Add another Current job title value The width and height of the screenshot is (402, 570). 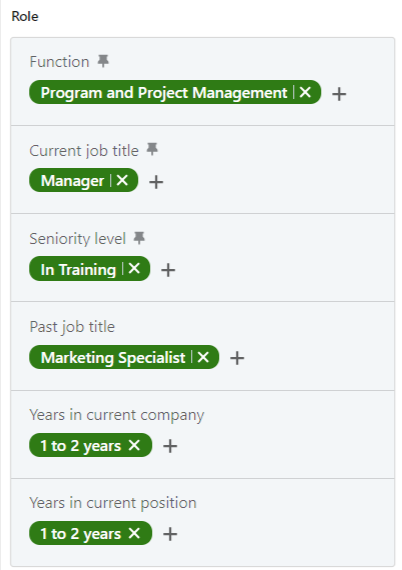(156, 182)
